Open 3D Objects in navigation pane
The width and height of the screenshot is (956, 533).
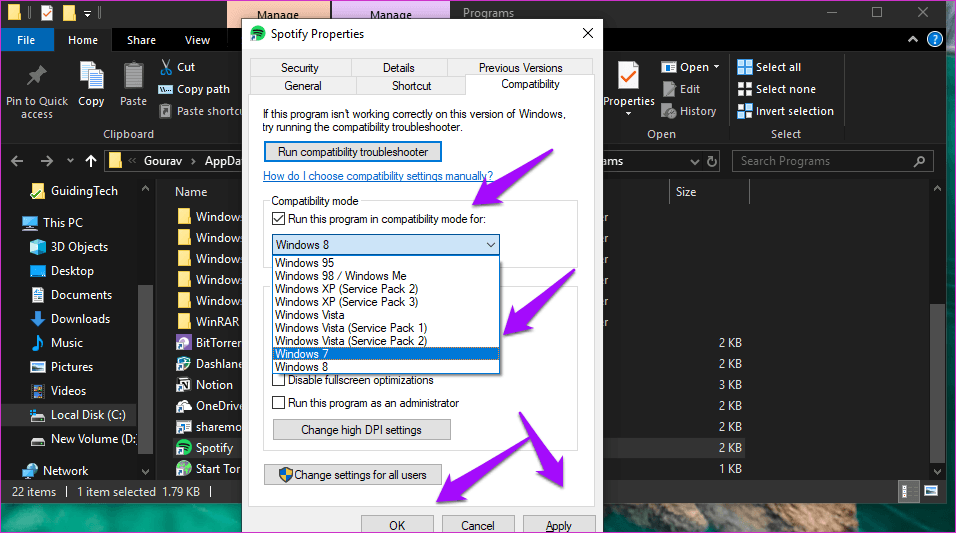(x=79, y=246)
